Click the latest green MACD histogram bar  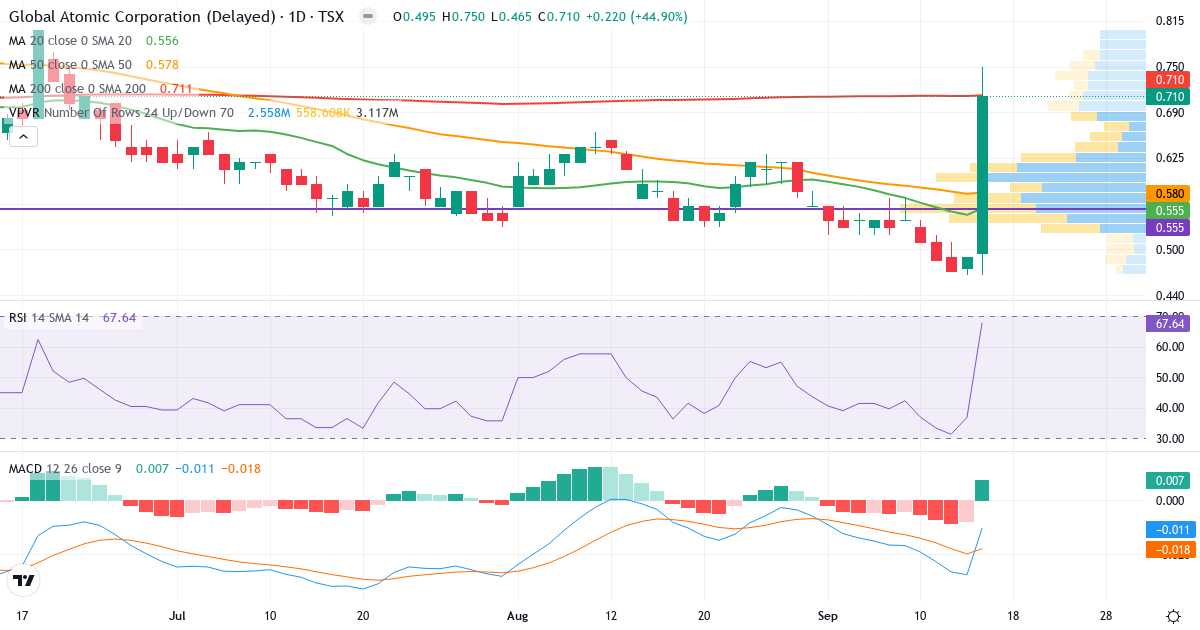click(x=983, y=490)
